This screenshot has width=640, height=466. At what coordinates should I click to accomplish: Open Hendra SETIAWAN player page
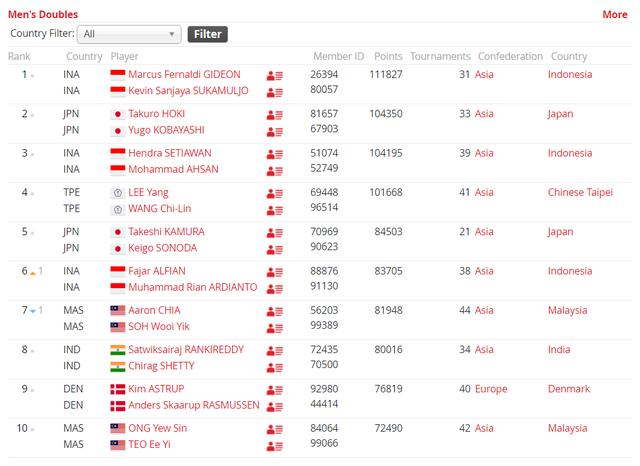(x=170, y=153)
